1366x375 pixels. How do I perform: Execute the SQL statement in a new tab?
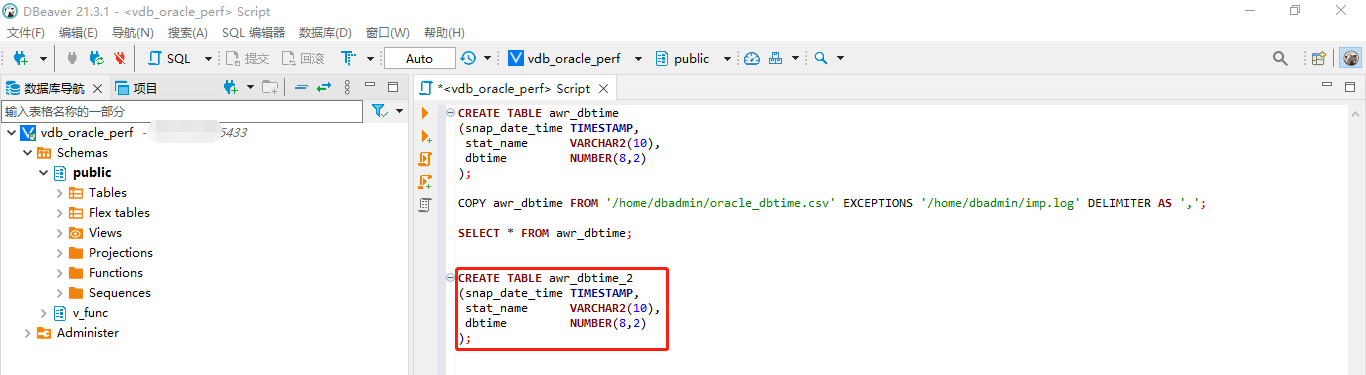(x=426, y=136)
